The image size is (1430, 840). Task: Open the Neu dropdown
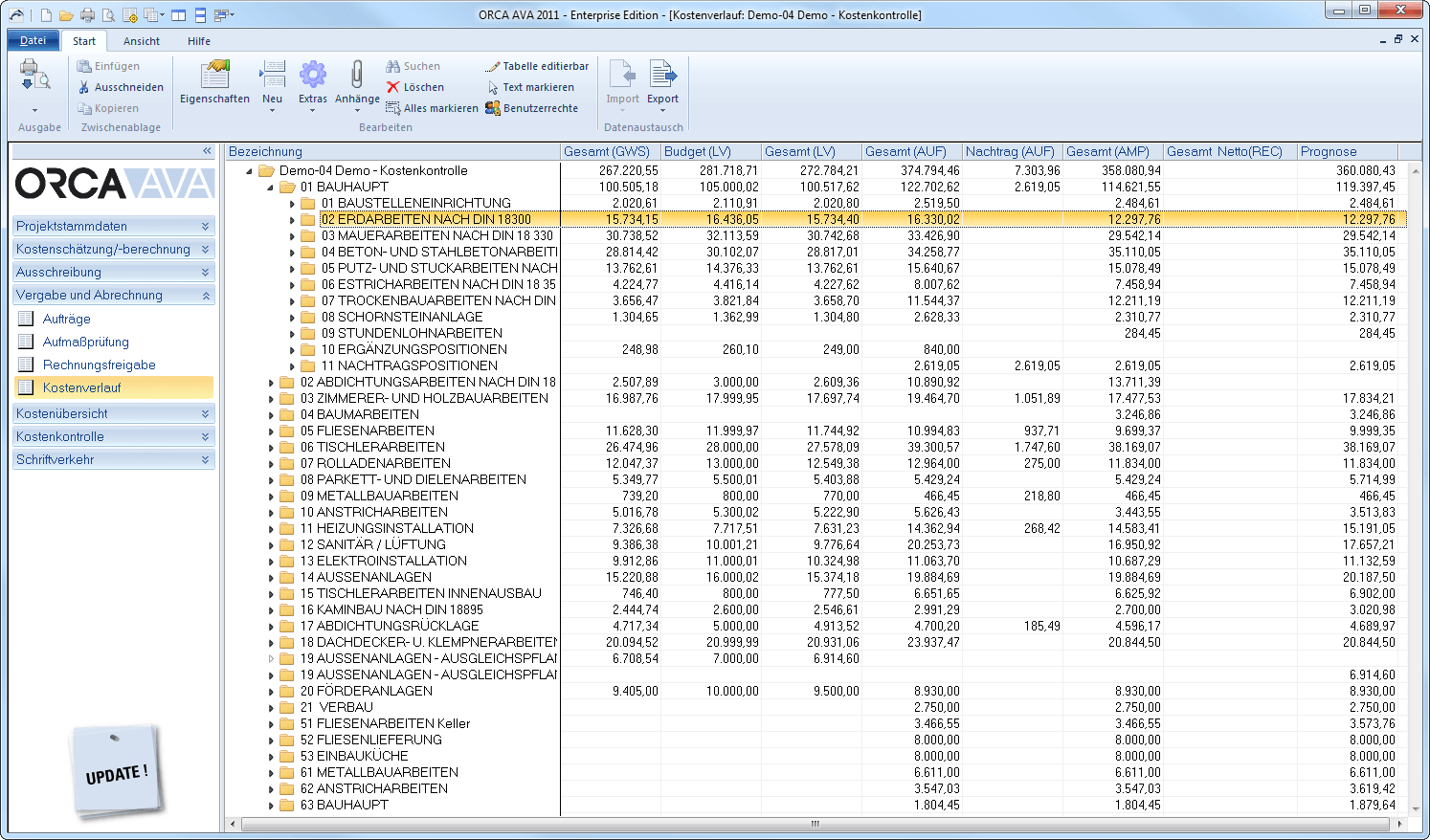click(273, 86)
